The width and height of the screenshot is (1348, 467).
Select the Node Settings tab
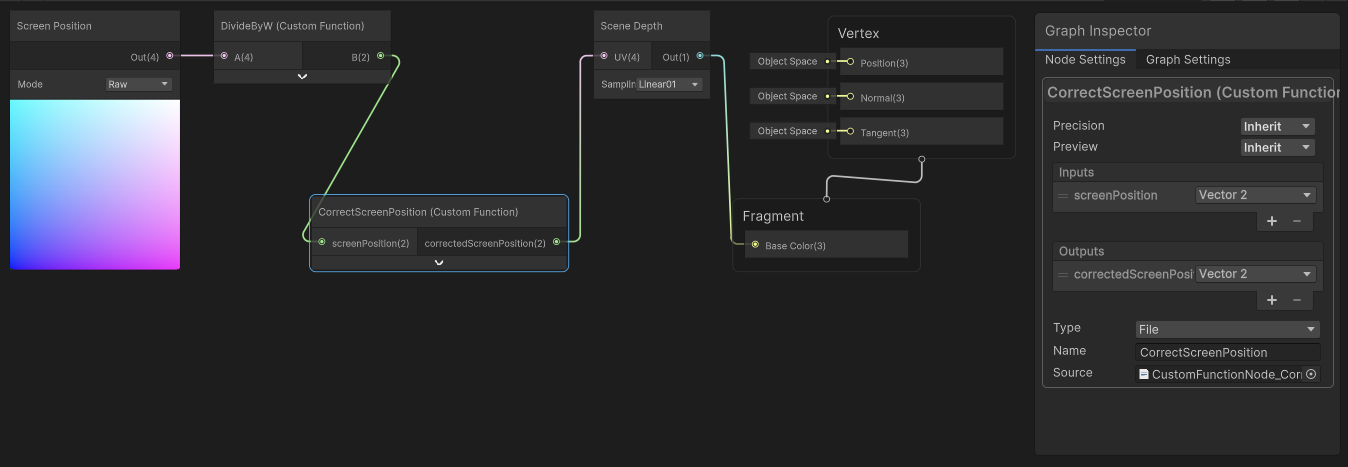[1085, 60]
